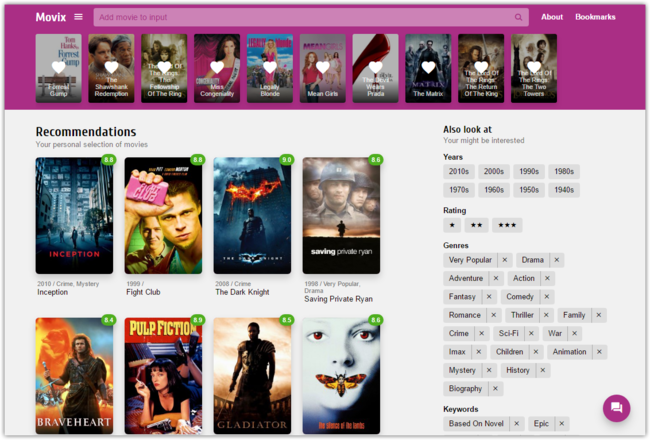Unlike Forrest Gump heart icon

pyautogui.click(x=58, y=67)
